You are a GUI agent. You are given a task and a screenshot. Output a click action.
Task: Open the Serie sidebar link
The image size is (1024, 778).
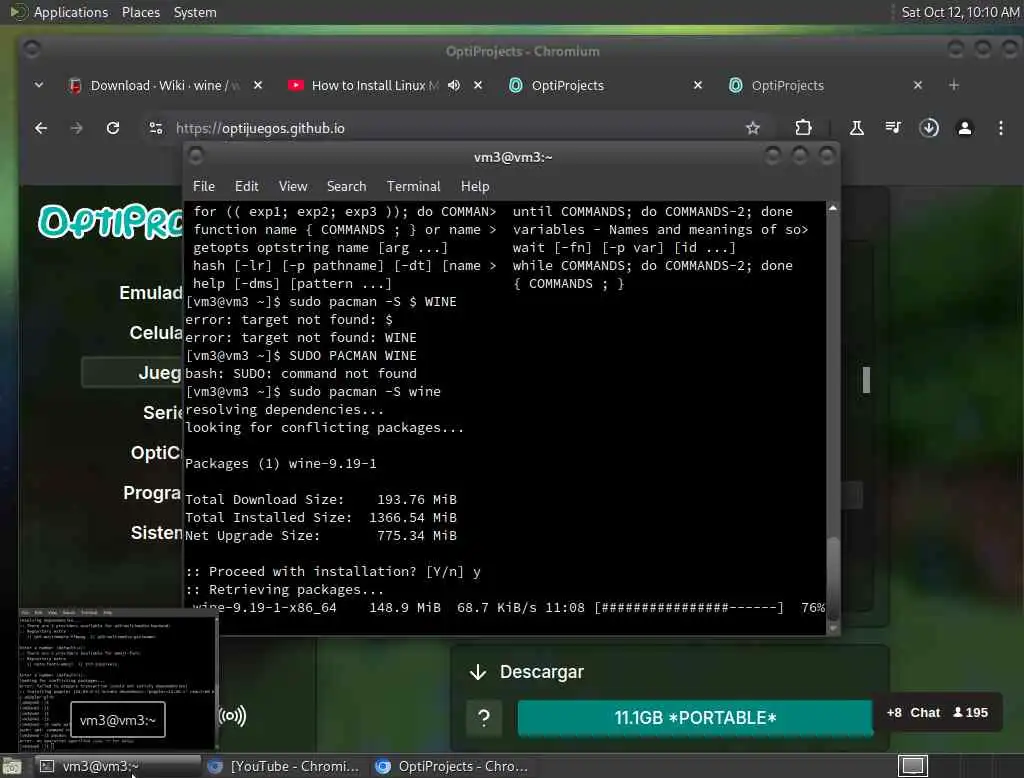click(x=163, y=412)
